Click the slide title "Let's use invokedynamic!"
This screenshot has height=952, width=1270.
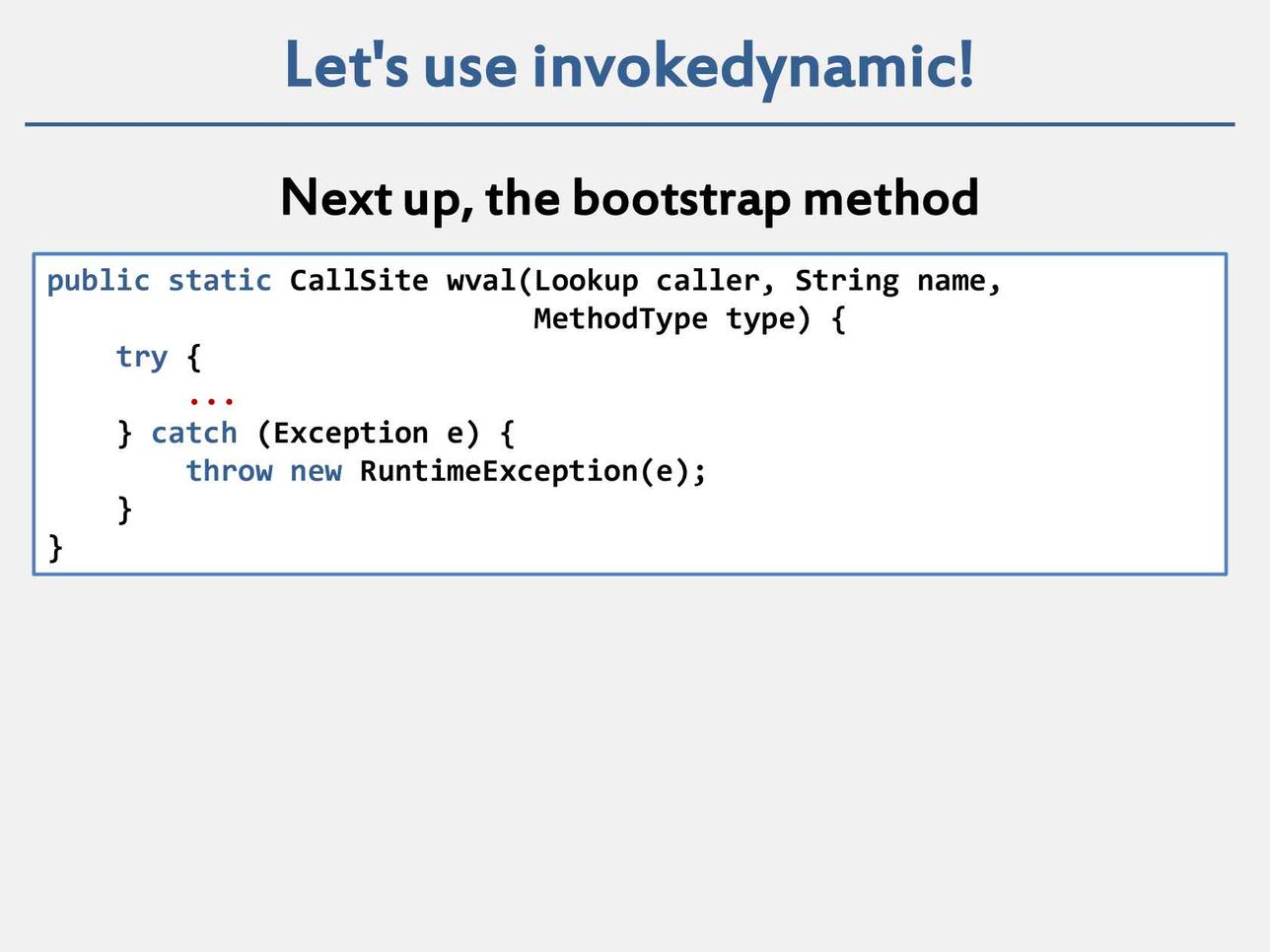click(629, 65)
